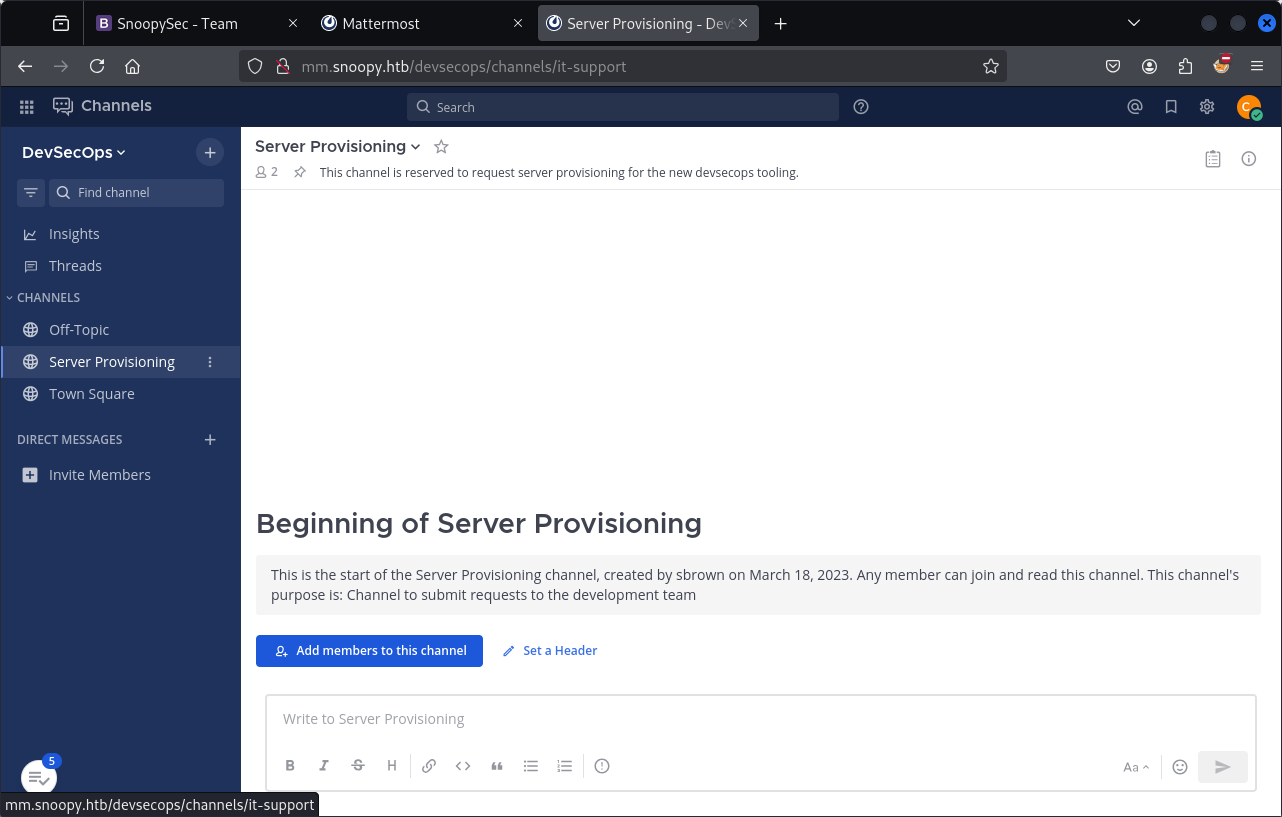The image size is (1282, 817).
Task: Collapse the CHANNELS sidebar category
Action: click(47, 298)
